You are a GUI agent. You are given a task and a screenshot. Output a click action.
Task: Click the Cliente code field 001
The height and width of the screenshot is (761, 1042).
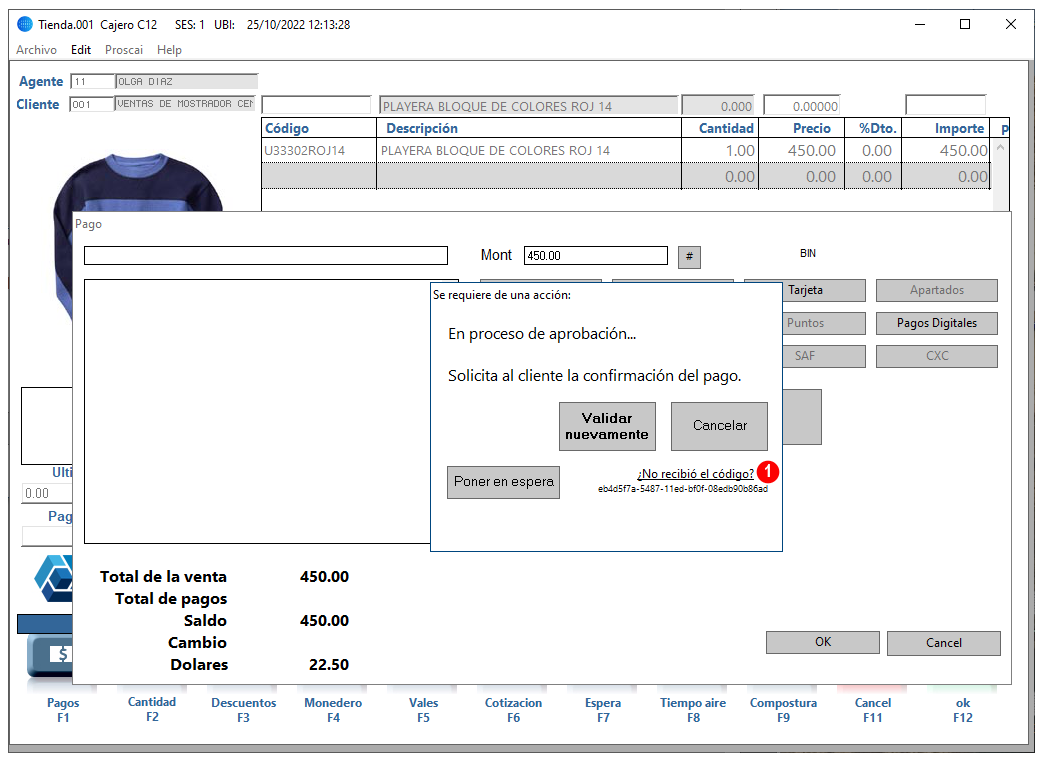[x=91, y=104]
